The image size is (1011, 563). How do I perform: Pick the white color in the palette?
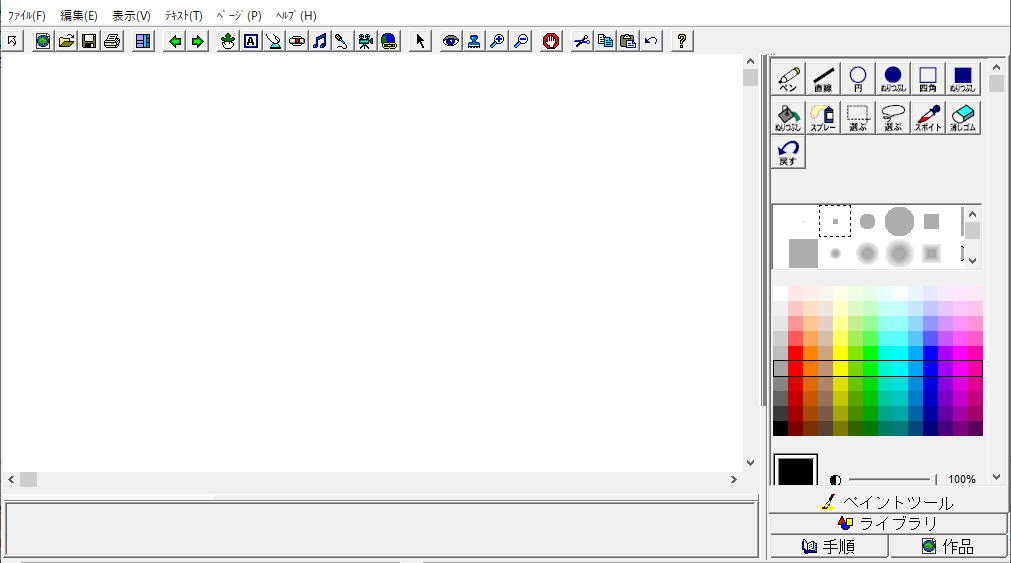(x=780, y=294)
